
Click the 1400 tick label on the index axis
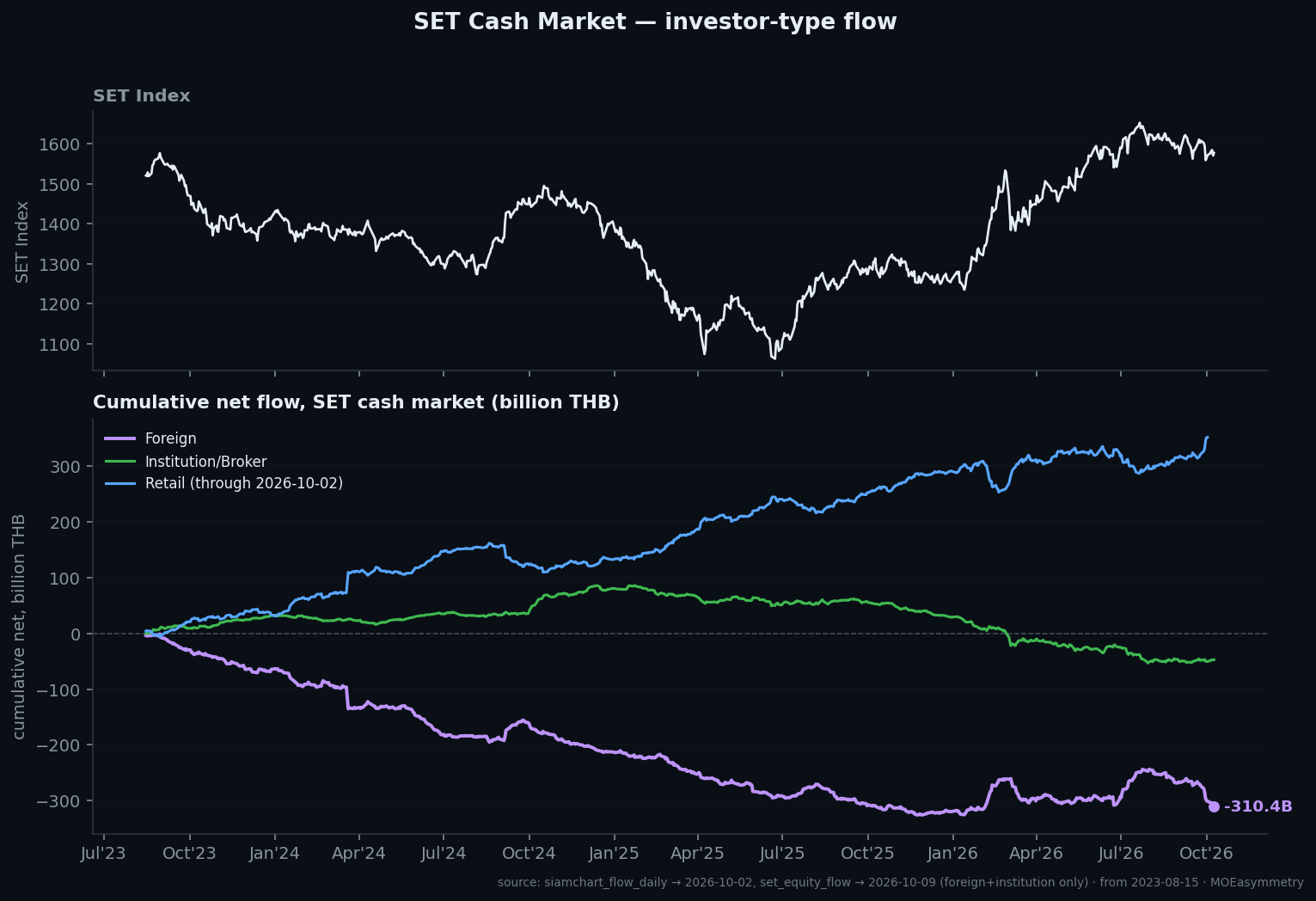pyautogui.click(x=59, y=224)
